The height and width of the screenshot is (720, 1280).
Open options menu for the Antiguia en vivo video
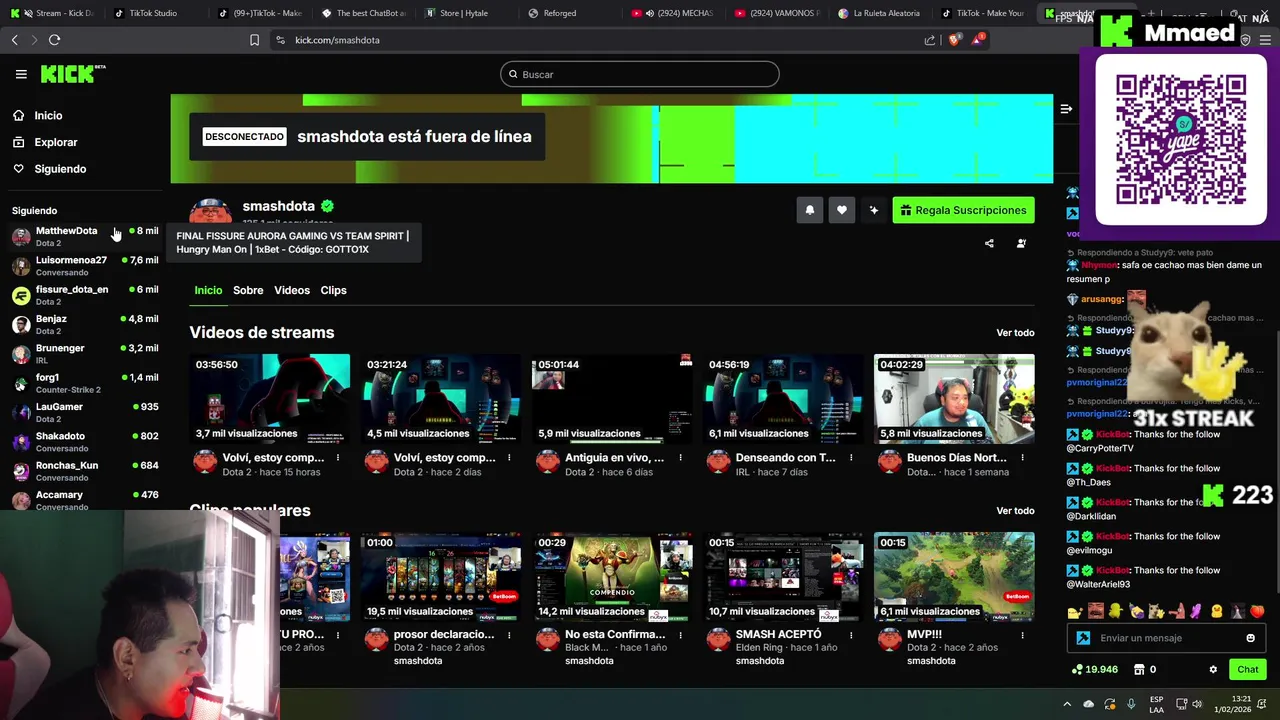pyautogui.click(x=680, y=458)
